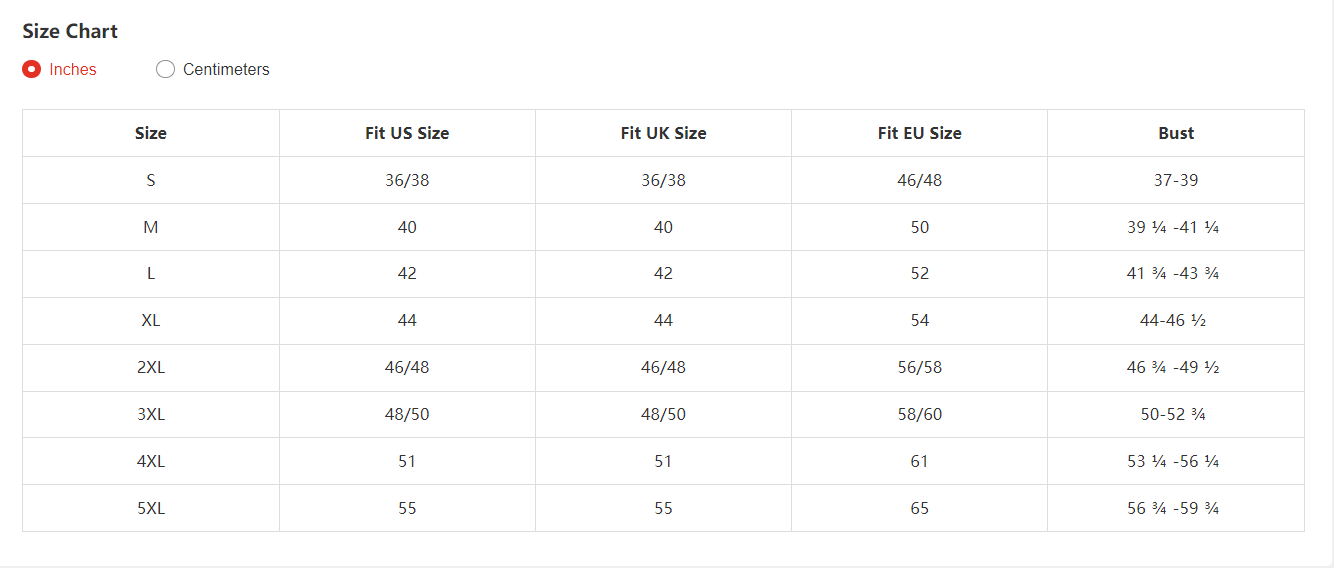Image resolution: width=1334 pixels, height=568 pixels.
Task: Click the Size column header
Action: [151, 133]
